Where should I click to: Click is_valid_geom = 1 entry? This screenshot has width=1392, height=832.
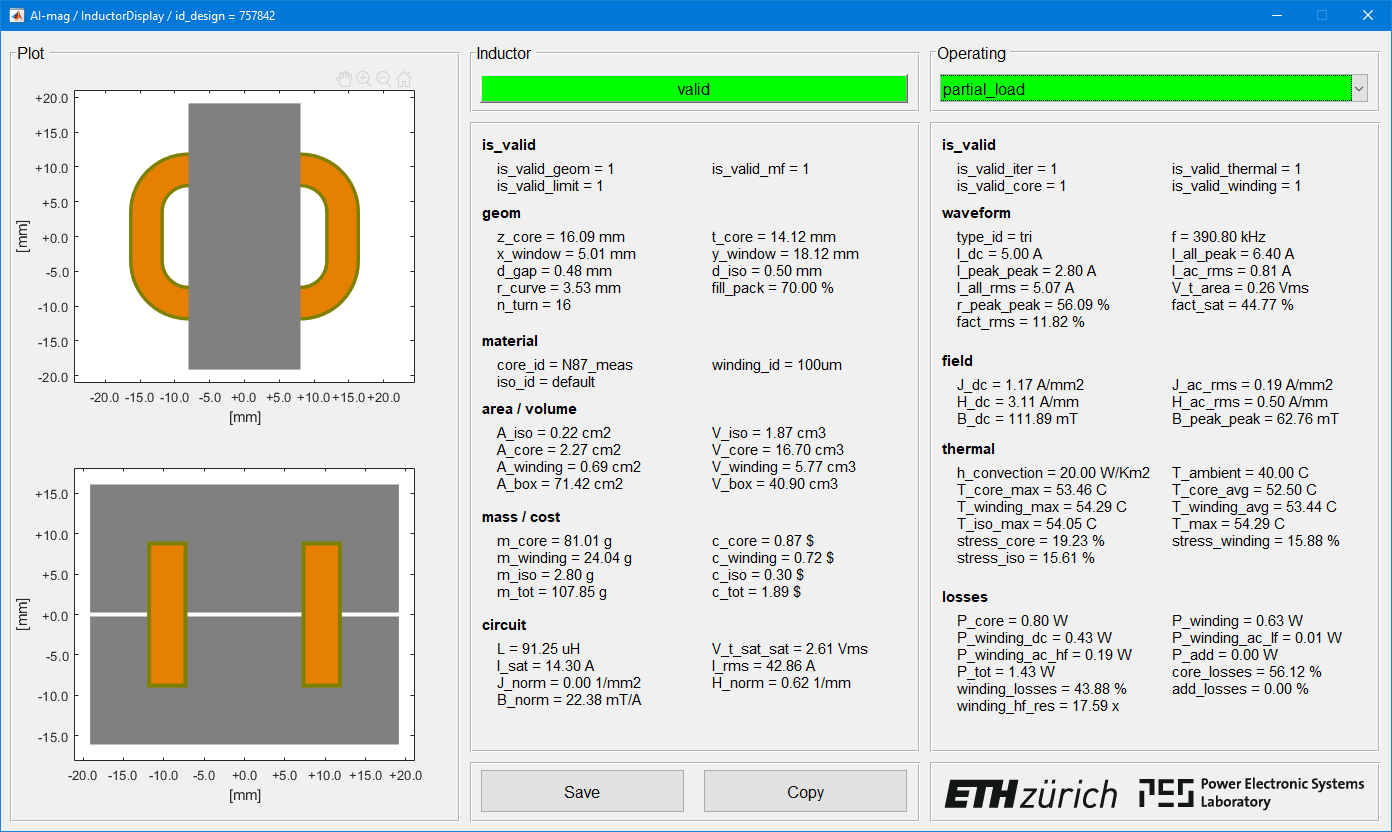click(x=556, y=169)
